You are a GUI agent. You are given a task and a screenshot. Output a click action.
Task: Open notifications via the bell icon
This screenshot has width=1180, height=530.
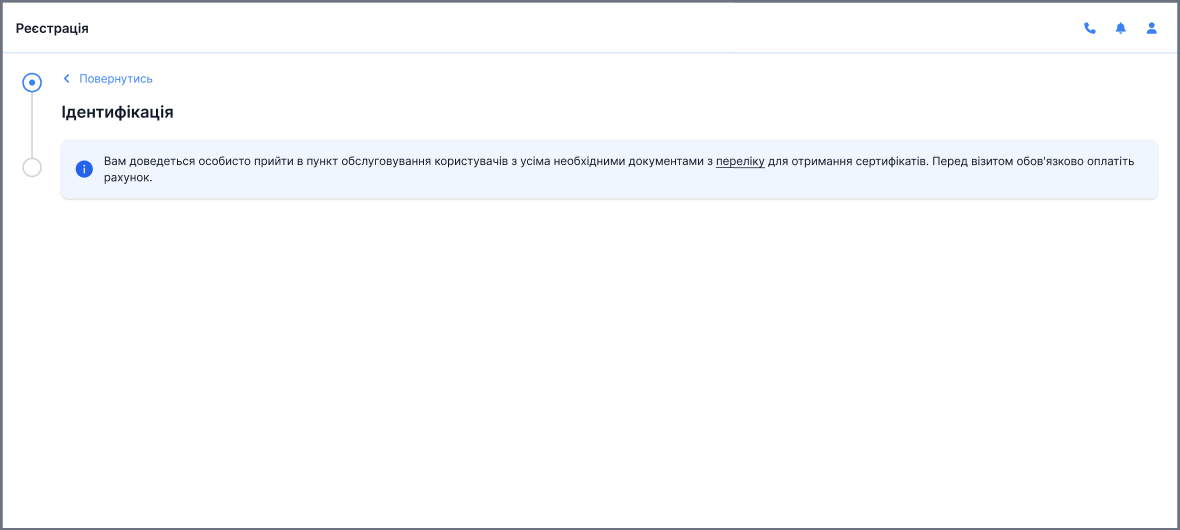pos(1120,28)
